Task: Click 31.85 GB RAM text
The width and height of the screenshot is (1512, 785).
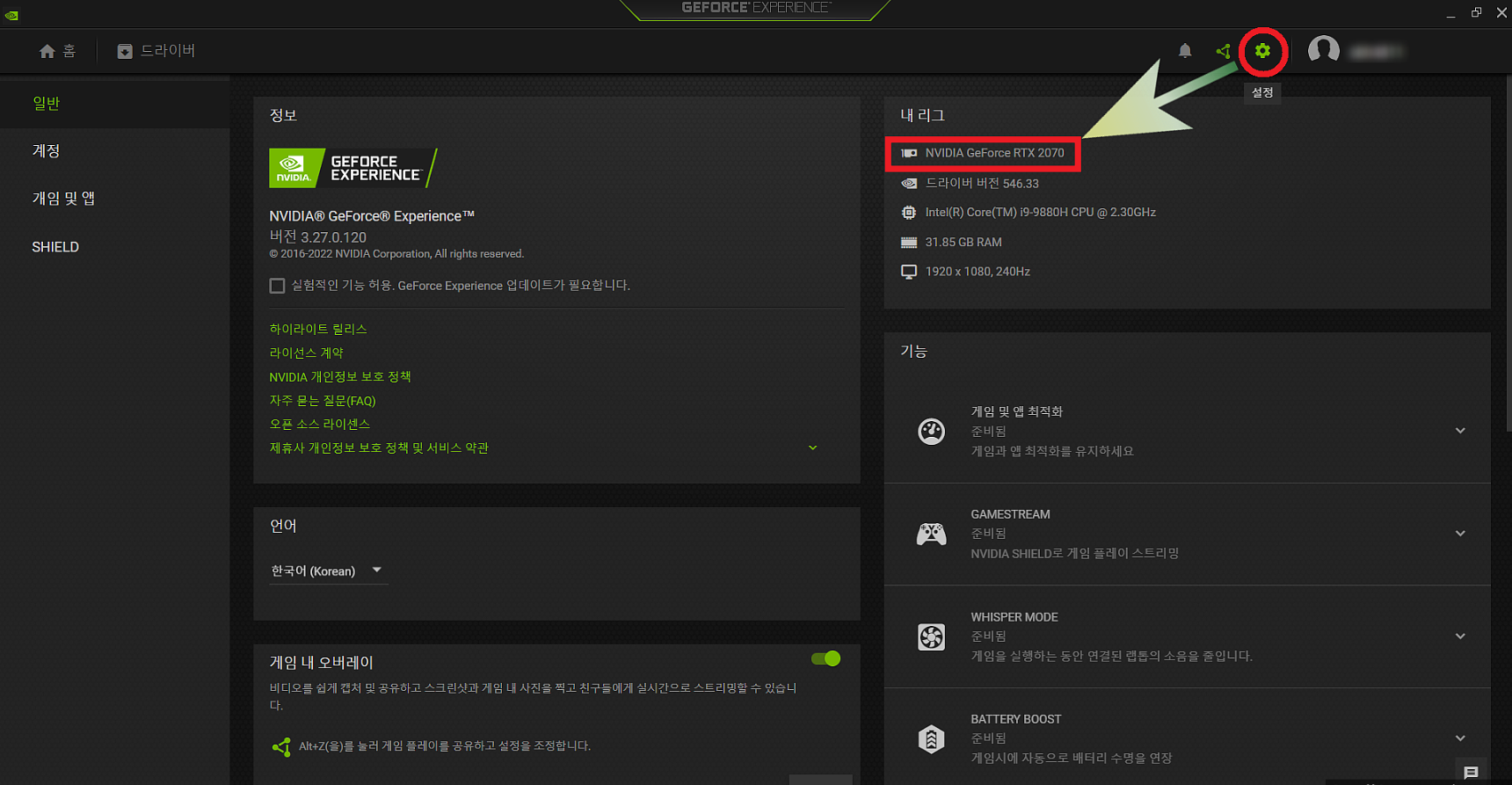Action: [963, 243]
